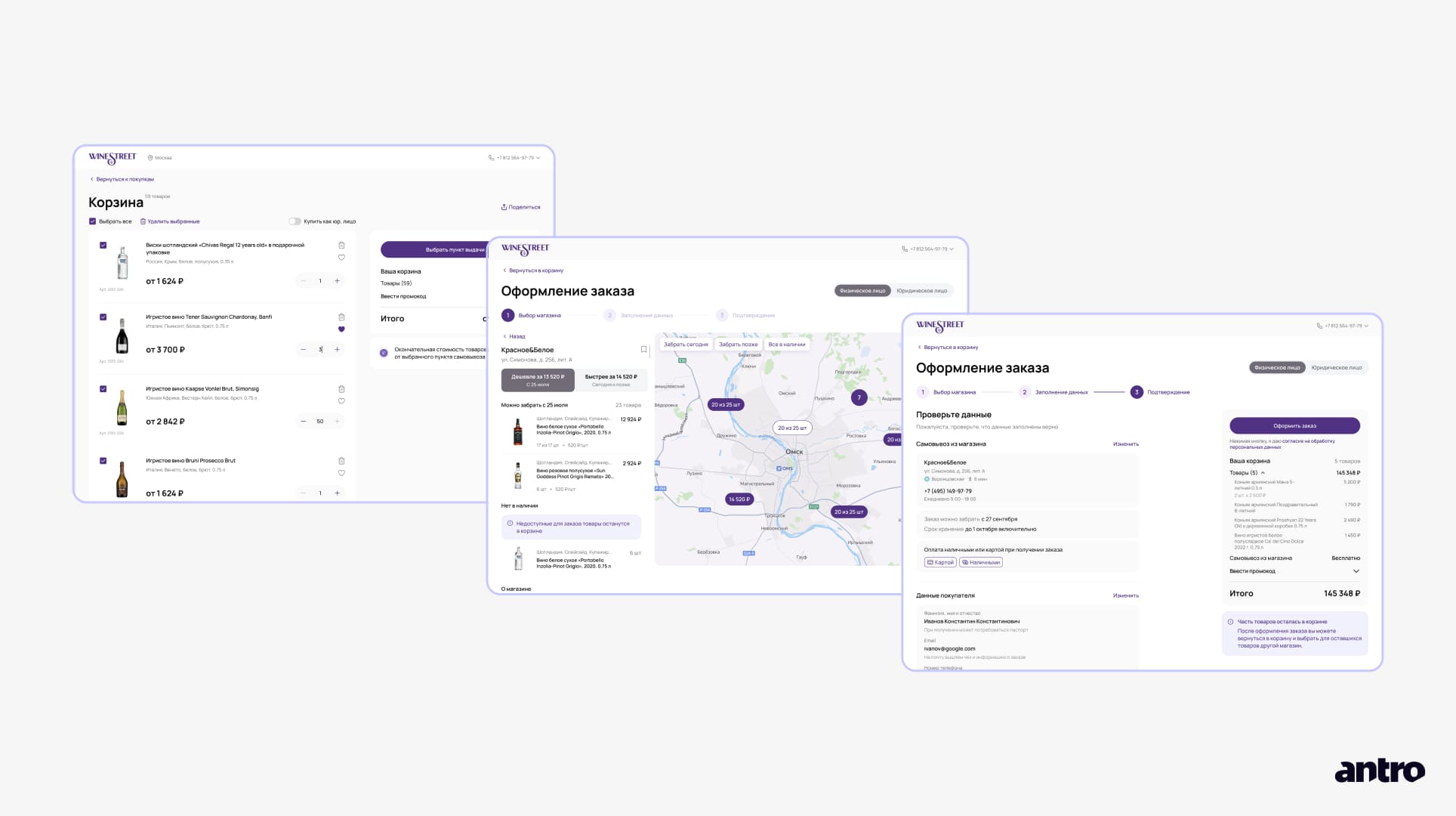
Task: Click filled heart on Tener Sauvignon Chardonnay
Action: coord(341,329)
